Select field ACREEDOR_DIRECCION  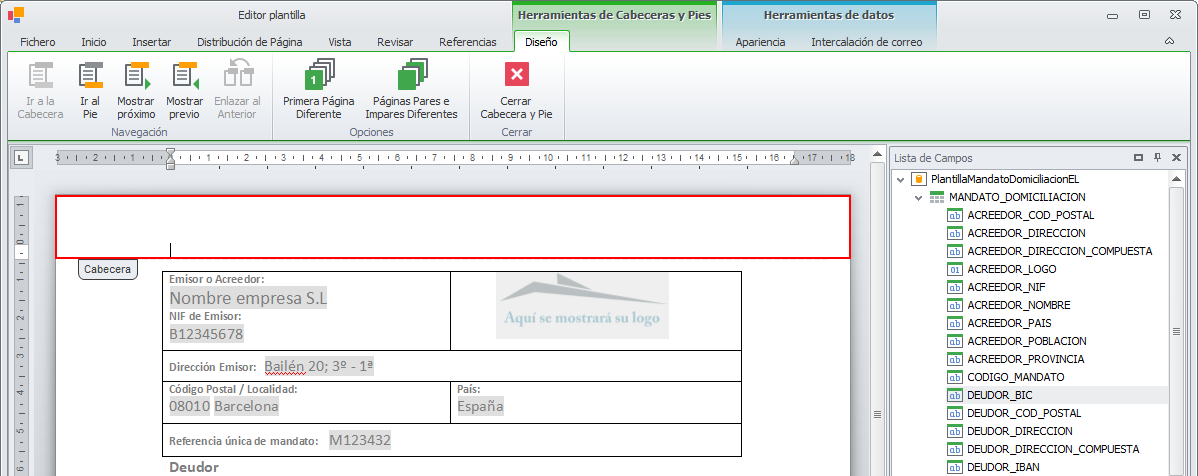click(1026, 232)
